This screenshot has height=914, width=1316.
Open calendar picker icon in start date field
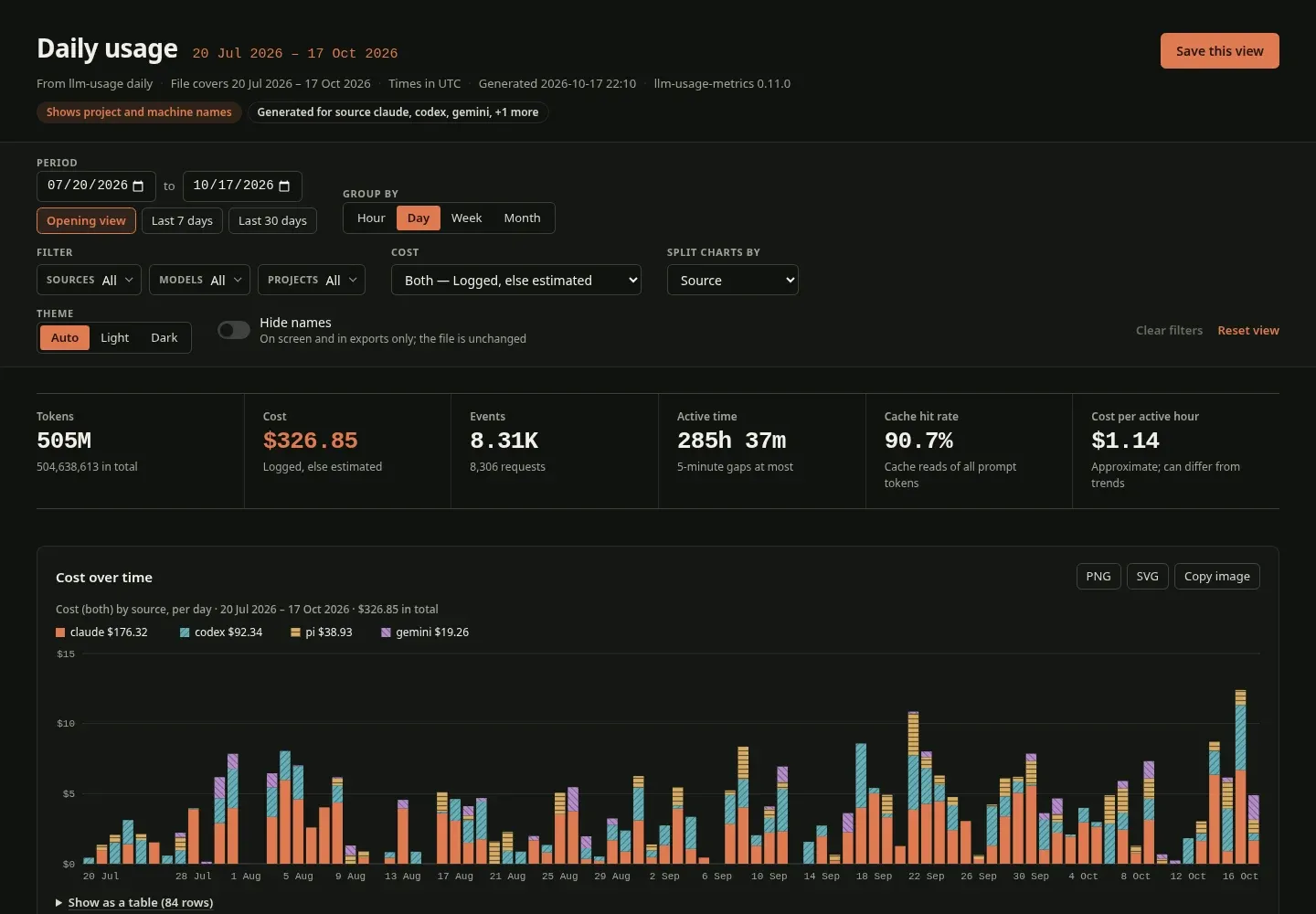(x=138, y=186)
